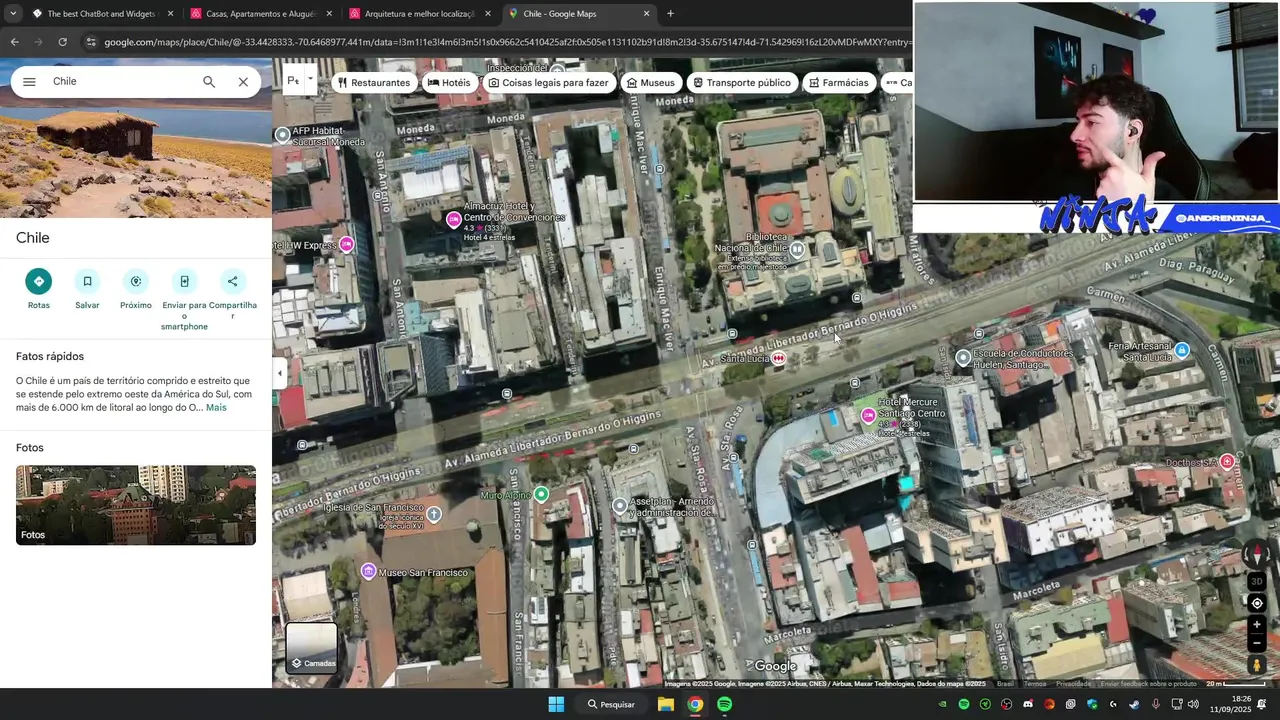
Task: Filter map by Museus chip
Action: (650, 83)
